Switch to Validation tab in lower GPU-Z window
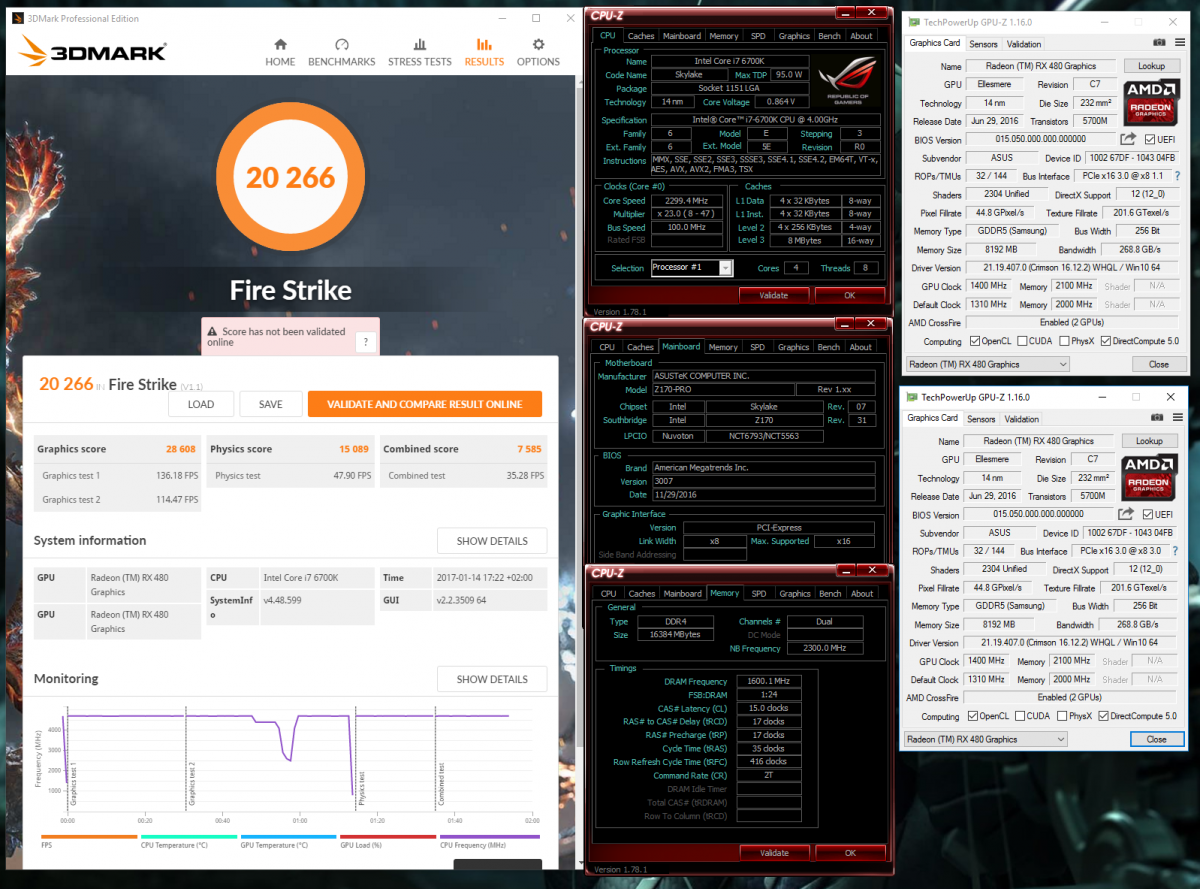The image size is (1200, 889). (x=1021, y=419)
